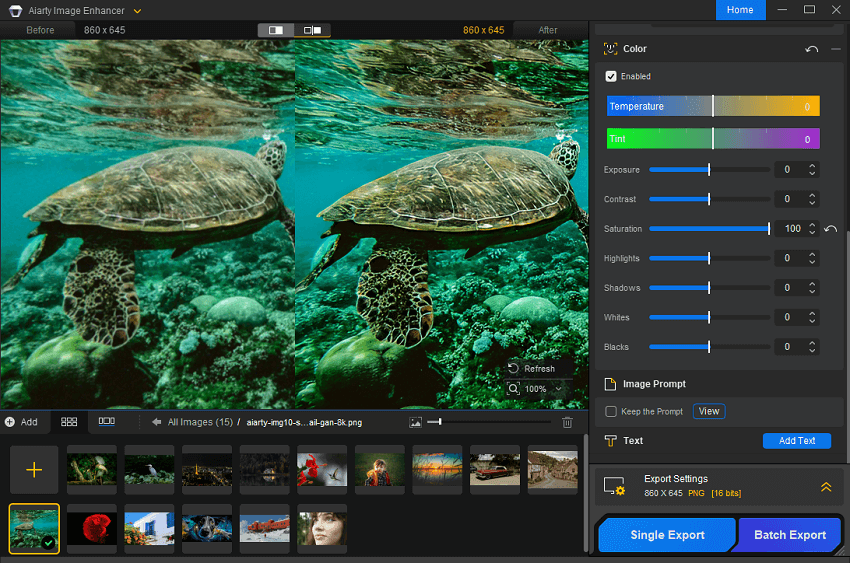
Task: Go to the Home tab
Action: pos(740,10)
